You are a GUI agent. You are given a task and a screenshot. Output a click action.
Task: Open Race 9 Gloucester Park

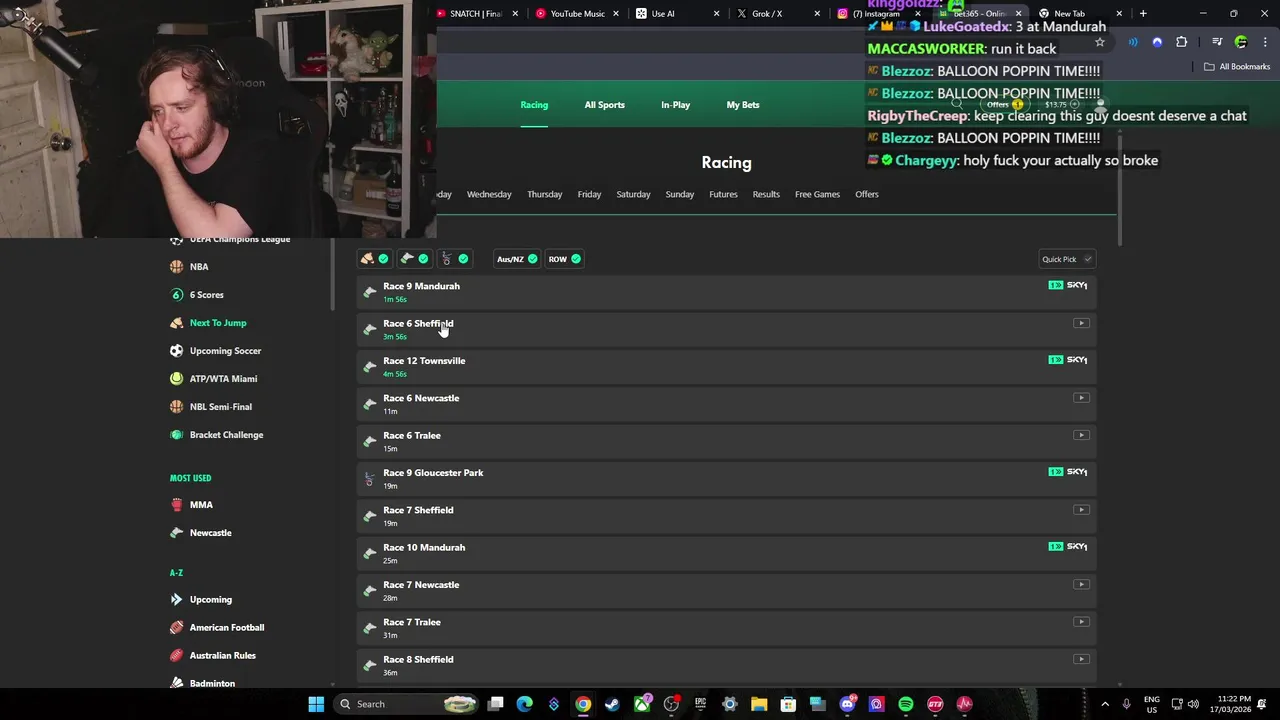click(x=727, y=478)
